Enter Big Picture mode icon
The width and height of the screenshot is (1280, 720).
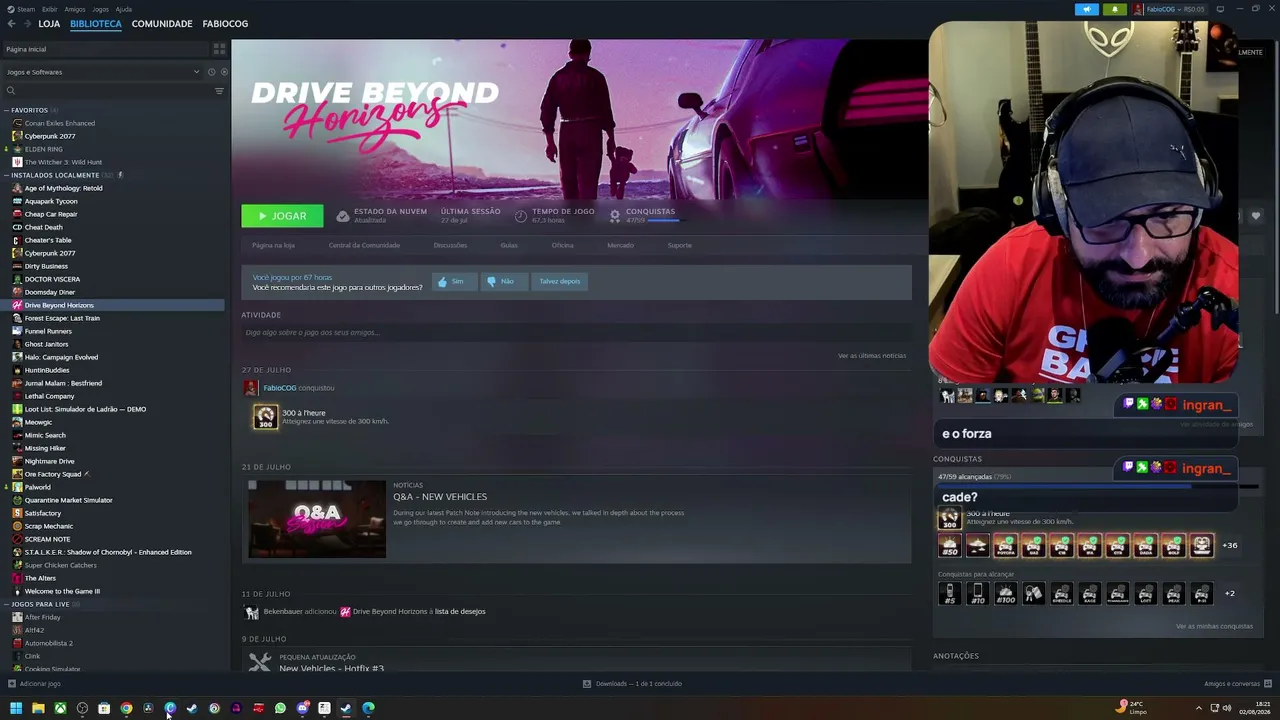pyautogui.click(x=1220, y=9)
